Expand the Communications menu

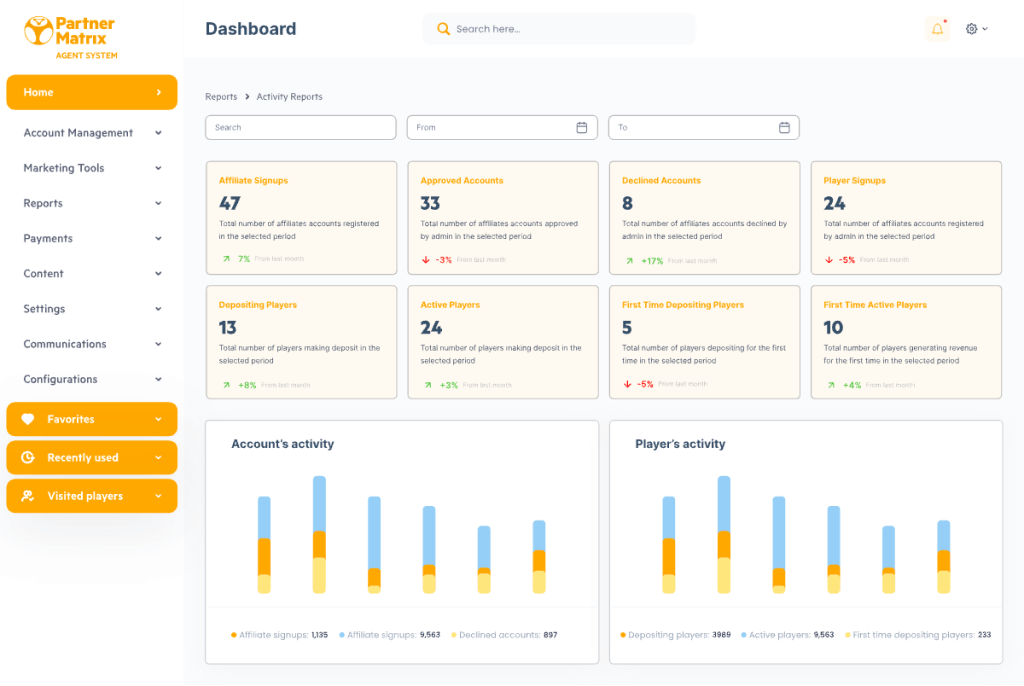[91, 344]
